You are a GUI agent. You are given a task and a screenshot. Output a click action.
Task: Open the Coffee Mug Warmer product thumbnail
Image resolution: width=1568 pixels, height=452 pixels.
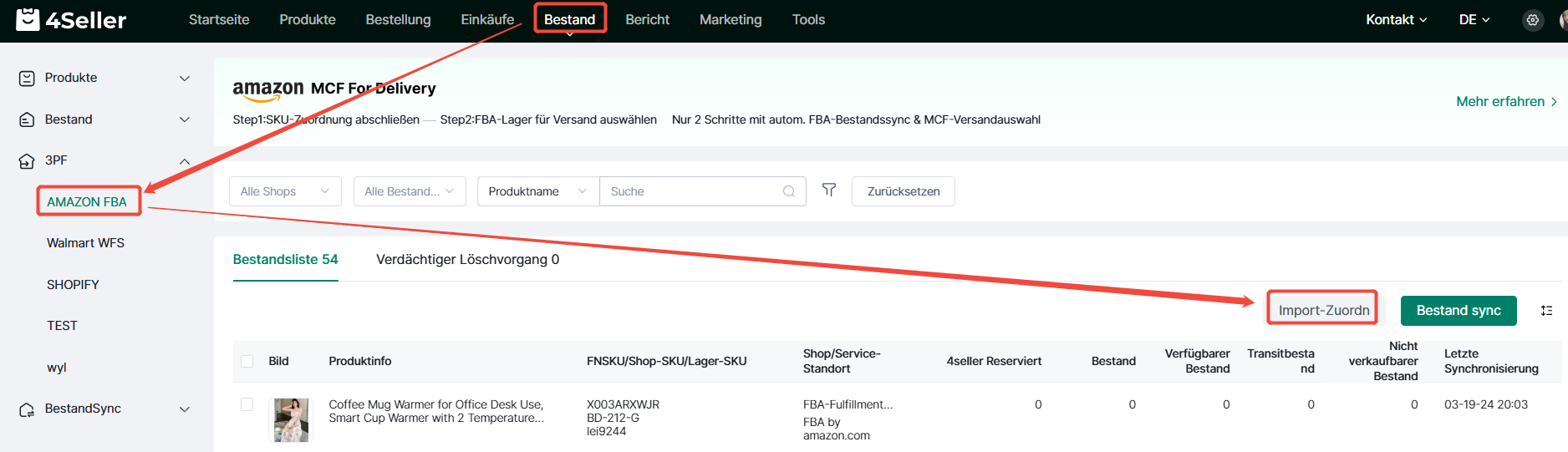(291, 419)
